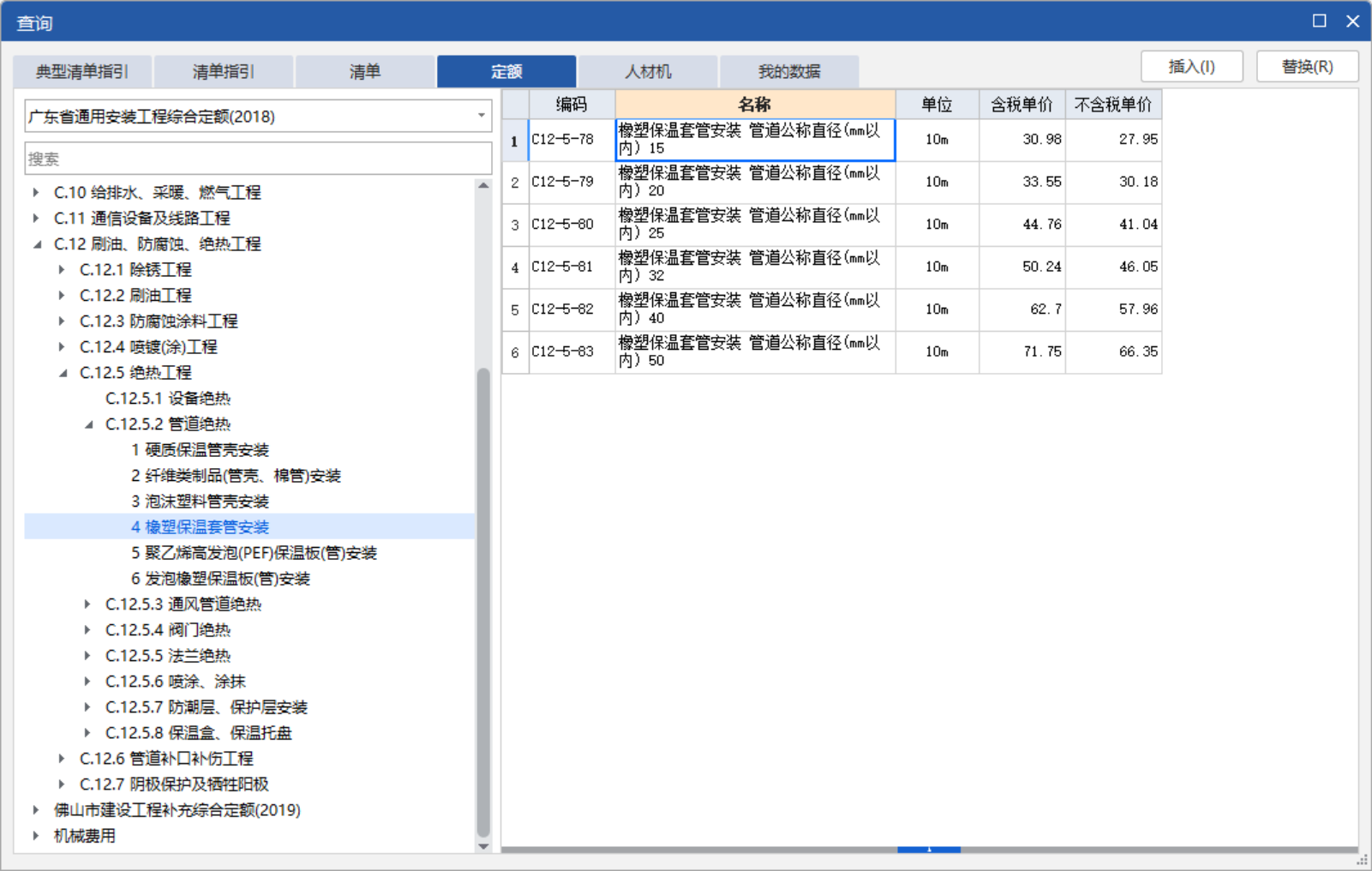
Task: Expand the C.12.5.8 保温盒、保温托盘 node
Action: coord(87,733)
